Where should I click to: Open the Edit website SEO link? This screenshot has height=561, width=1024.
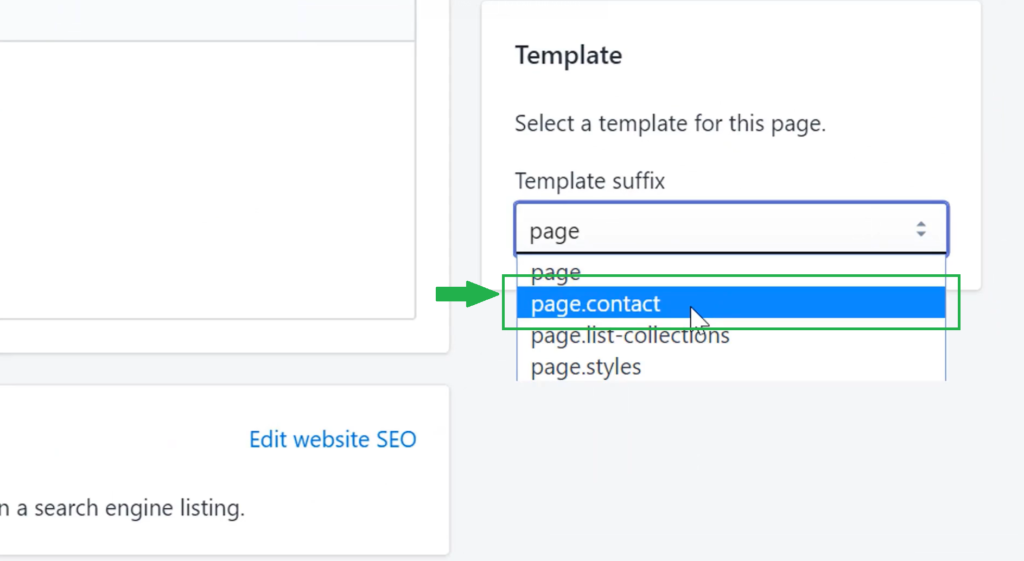tap(332, 440)
